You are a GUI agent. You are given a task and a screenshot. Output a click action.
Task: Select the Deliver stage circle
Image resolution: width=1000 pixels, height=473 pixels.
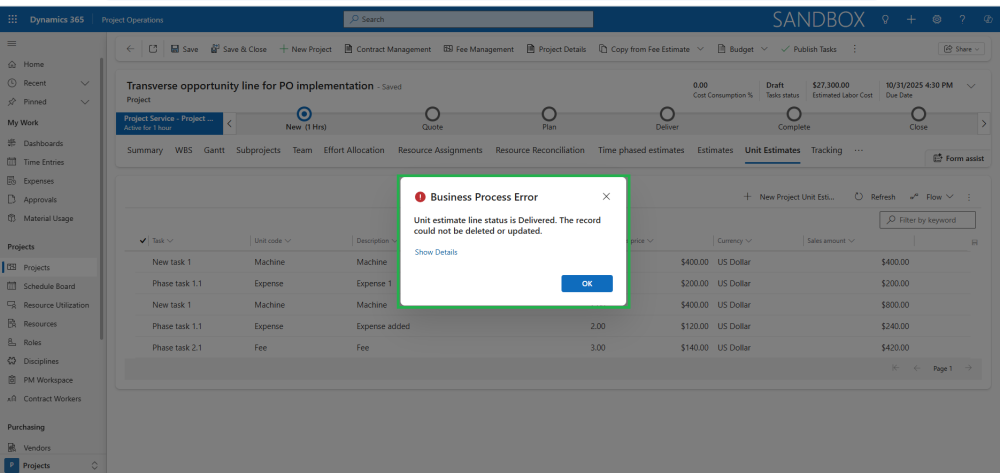(x=667, y=114)
